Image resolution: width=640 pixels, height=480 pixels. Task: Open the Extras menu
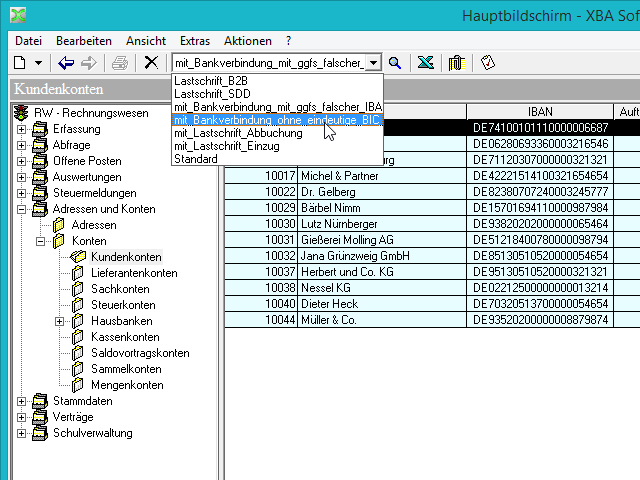195,41
